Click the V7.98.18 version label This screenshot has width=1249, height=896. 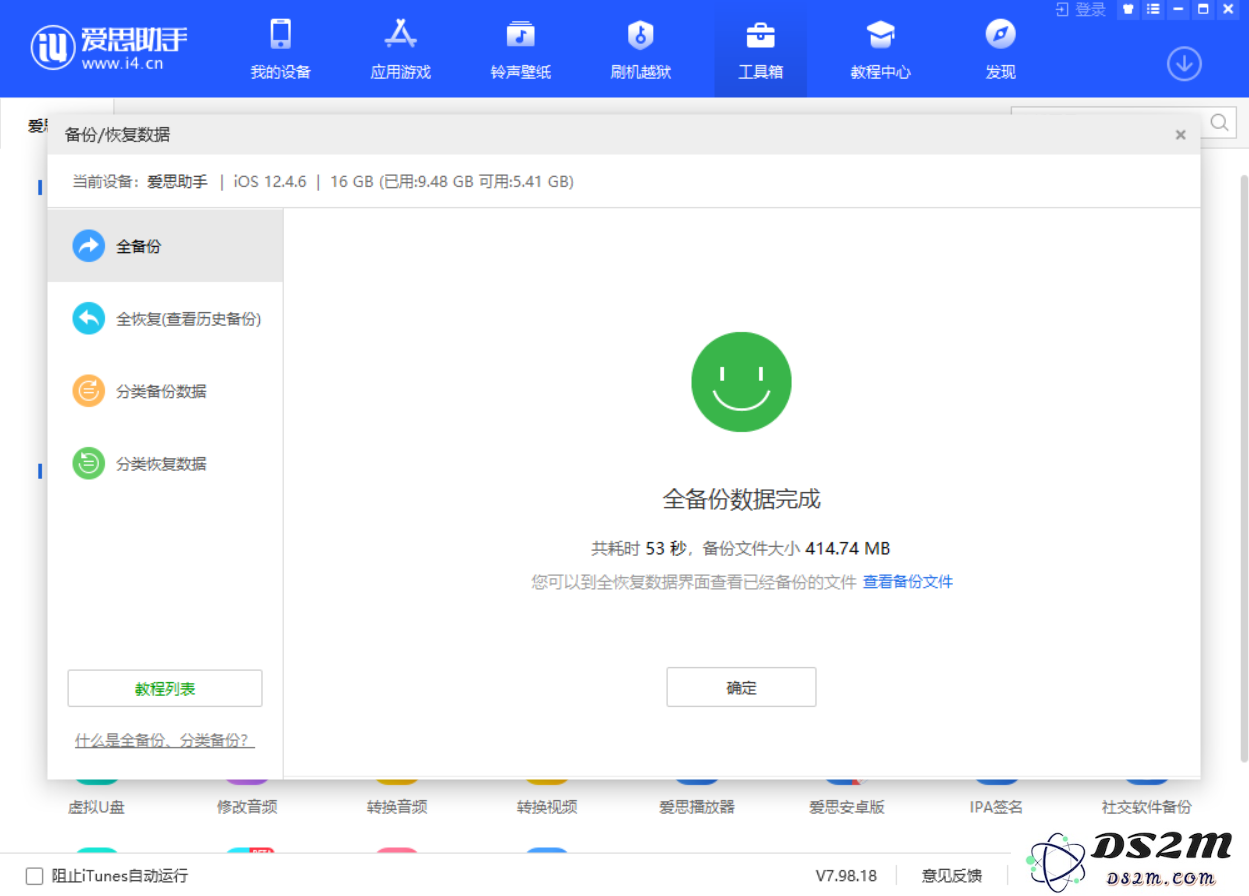[x=846, y=876]
